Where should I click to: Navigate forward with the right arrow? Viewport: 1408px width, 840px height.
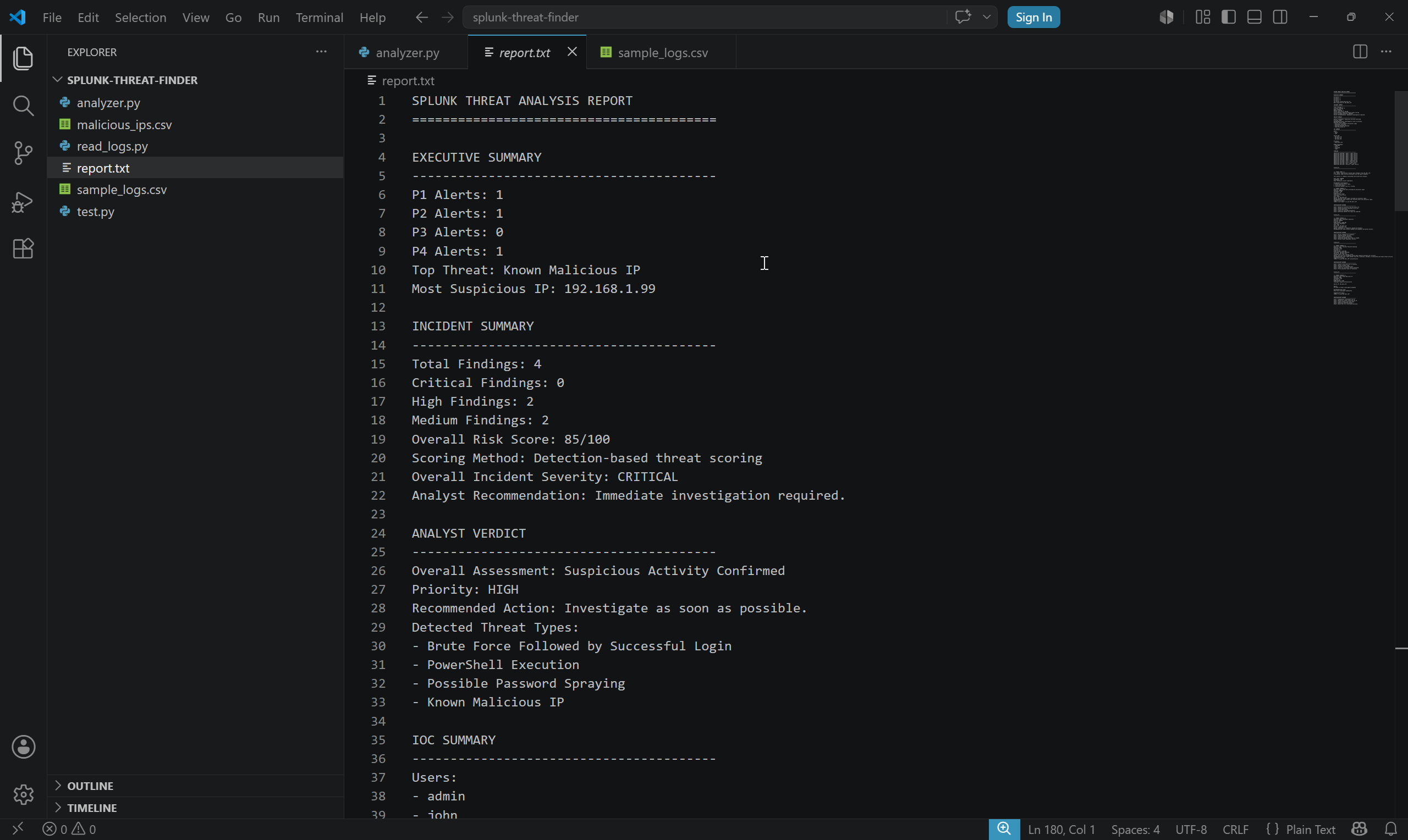pos(447,18)
